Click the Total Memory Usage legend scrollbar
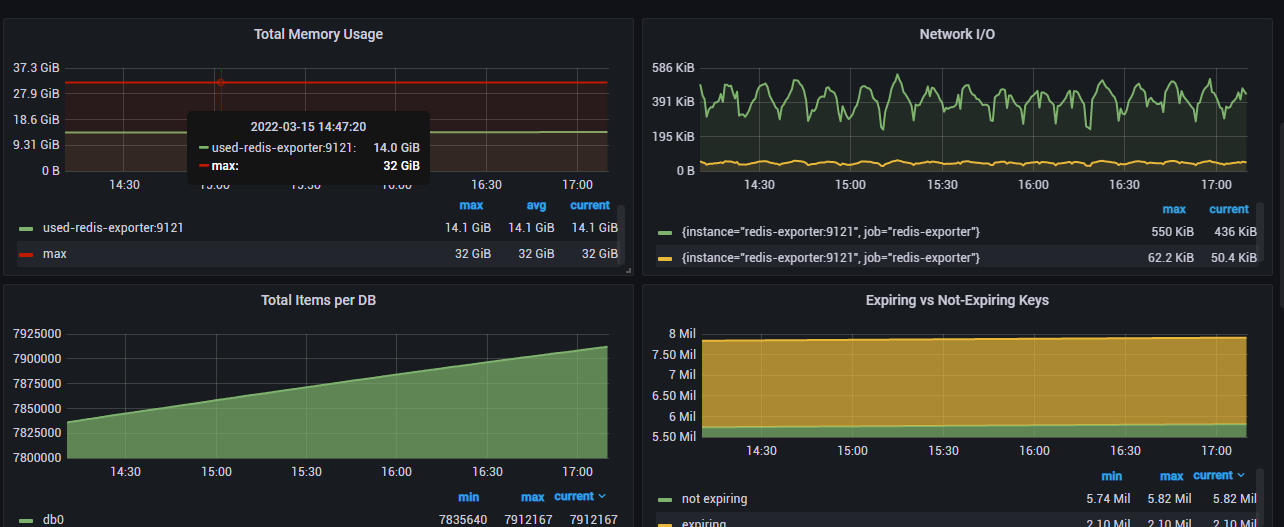This screenshot has height=527, width=1284. pyautogui.click(x=621, y=230)
